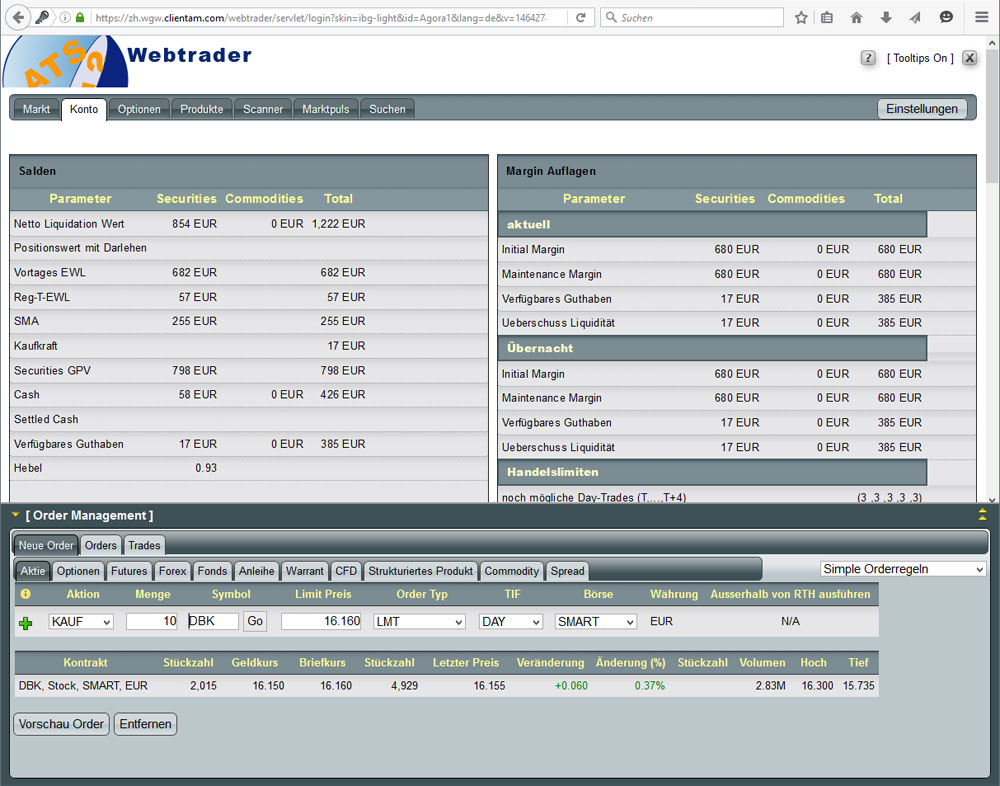Open the Firefox downloads arrow icon
The height and width of the screenshot is (786, 1000).
click(886, 17)
